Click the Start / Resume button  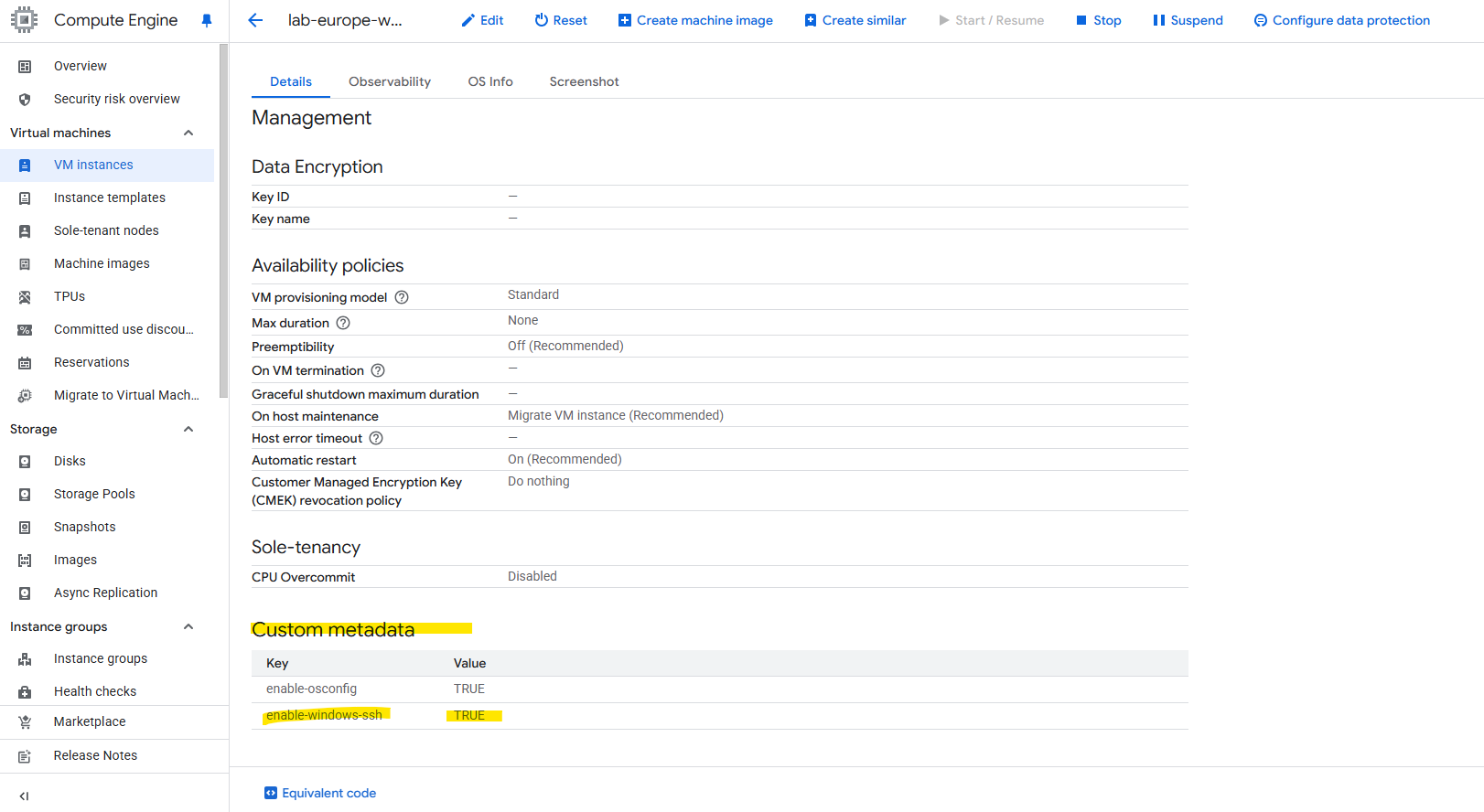991,20
